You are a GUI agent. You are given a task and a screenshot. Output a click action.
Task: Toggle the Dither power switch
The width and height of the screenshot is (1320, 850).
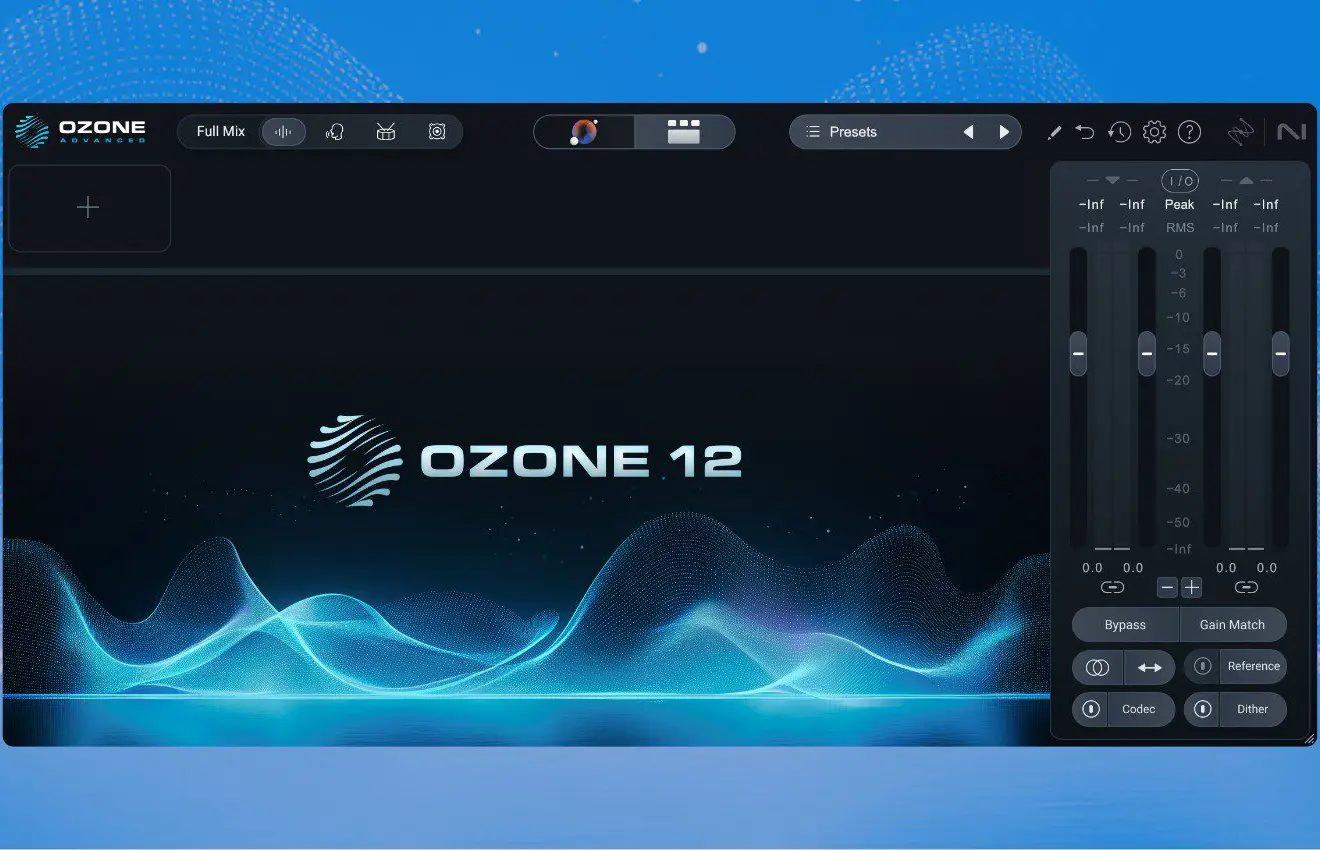point(1203,709)
